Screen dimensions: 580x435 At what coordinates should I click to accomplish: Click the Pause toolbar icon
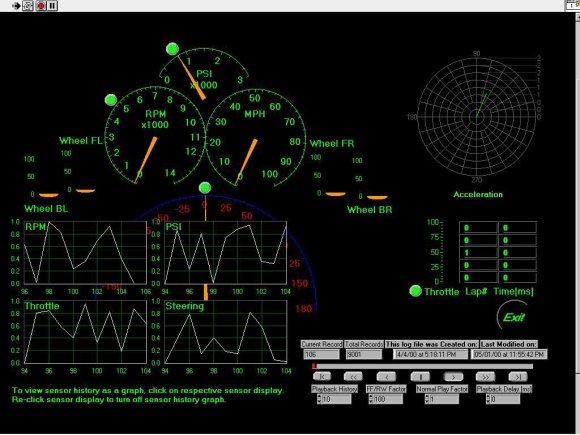coord(52,6)
